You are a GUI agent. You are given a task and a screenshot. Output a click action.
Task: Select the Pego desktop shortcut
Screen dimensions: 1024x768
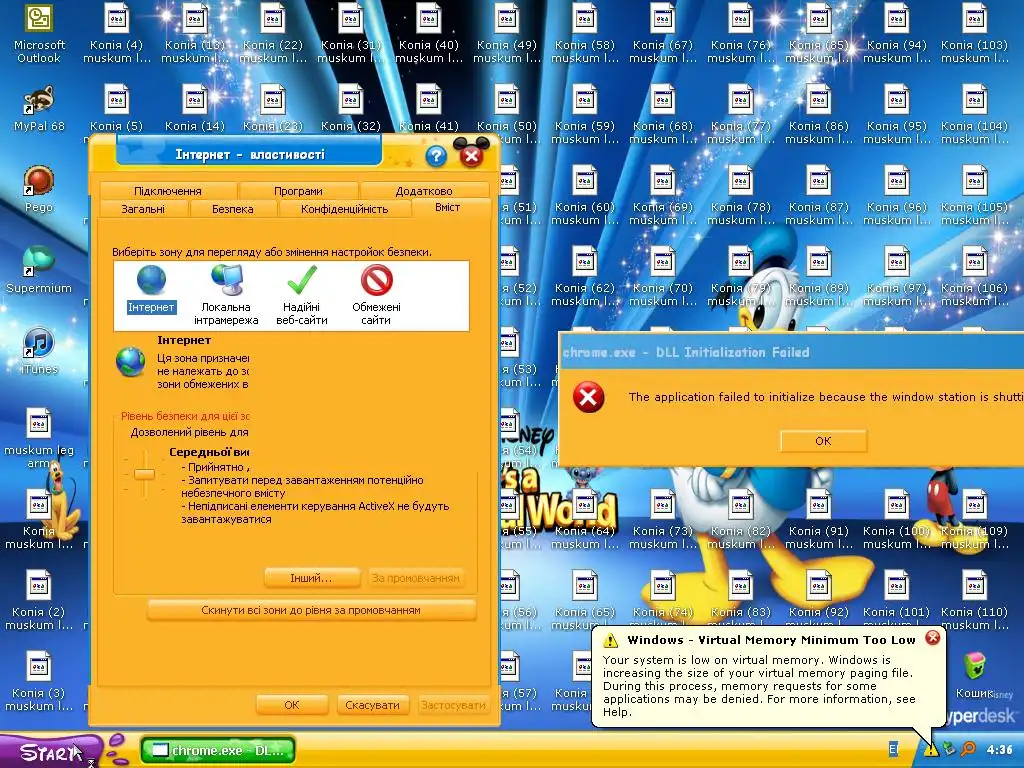point(39,181)
